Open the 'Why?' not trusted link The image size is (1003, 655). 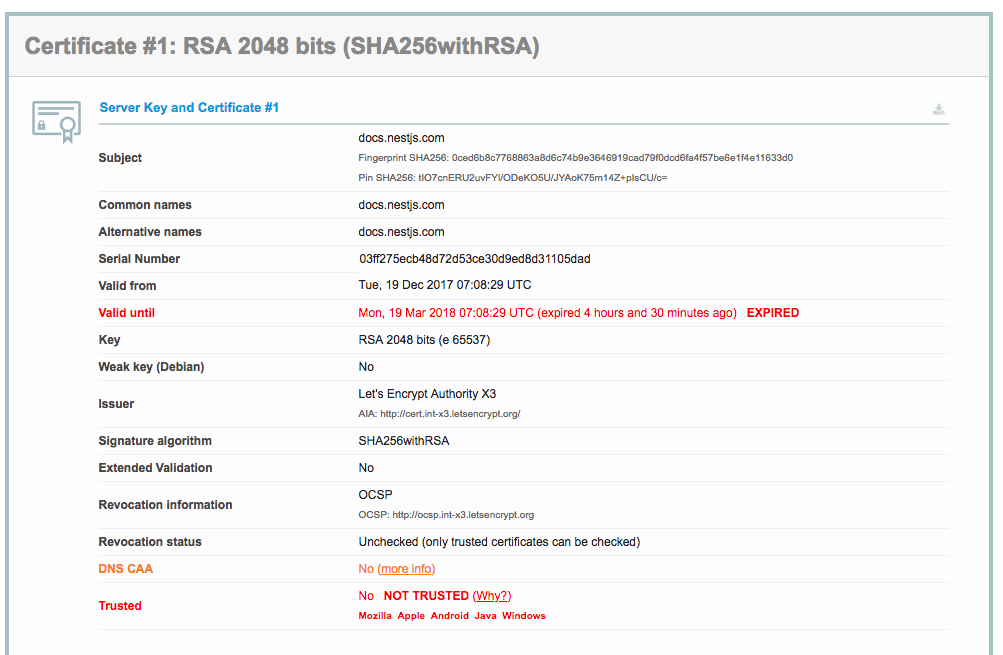[492, 596]
